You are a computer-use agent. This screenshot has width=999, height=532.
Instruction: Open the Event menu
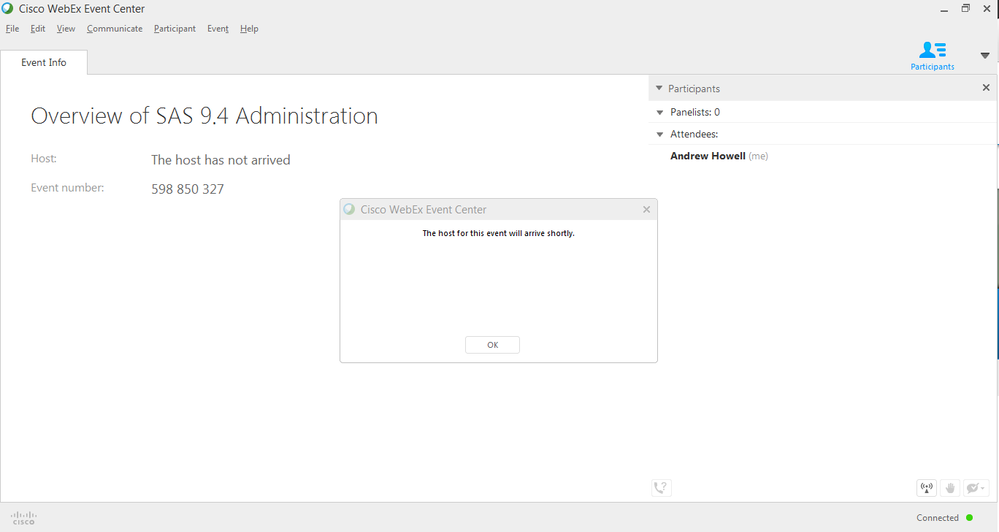tap(218, 29)
